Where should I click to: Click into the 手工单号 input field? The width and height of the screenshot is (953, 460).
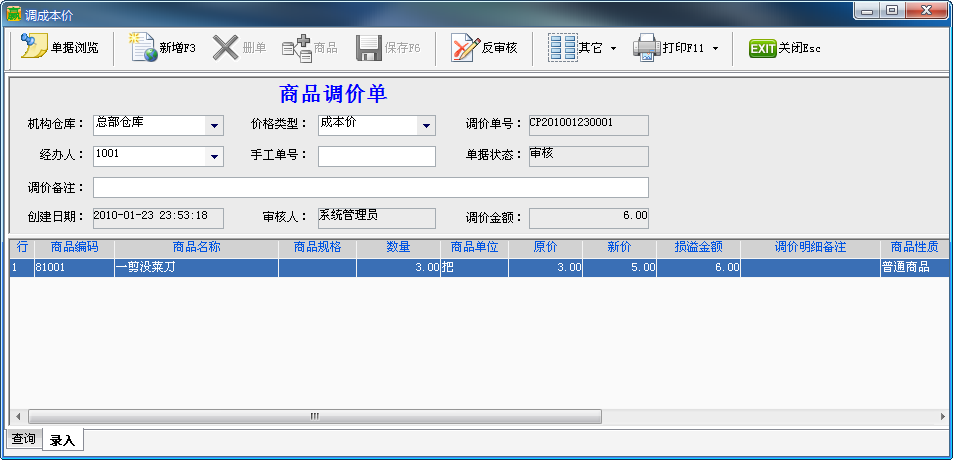pos(376,156)
